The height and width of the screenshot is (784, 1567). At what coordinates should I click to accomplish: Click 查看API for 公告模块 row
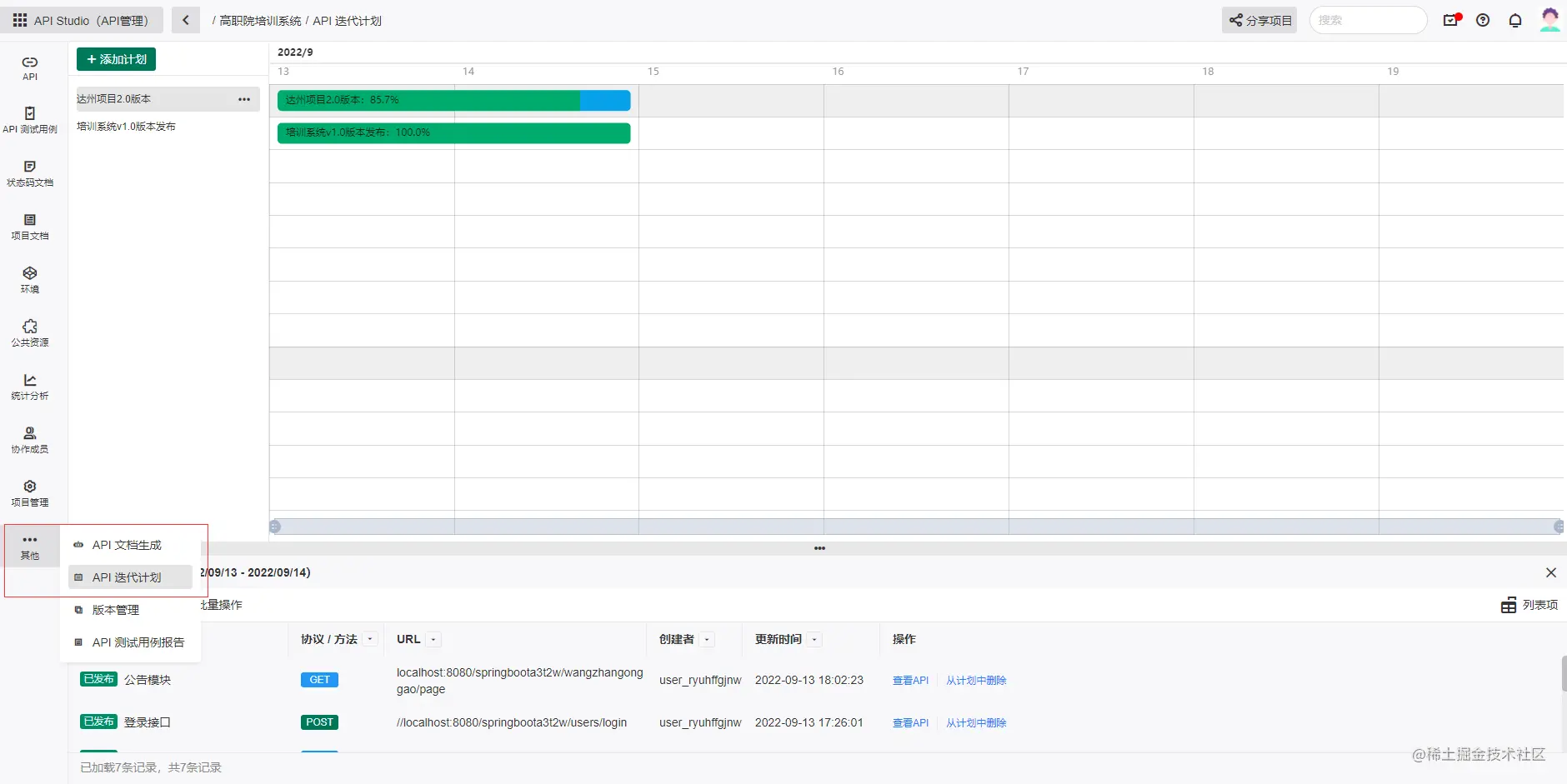[910, 681]
